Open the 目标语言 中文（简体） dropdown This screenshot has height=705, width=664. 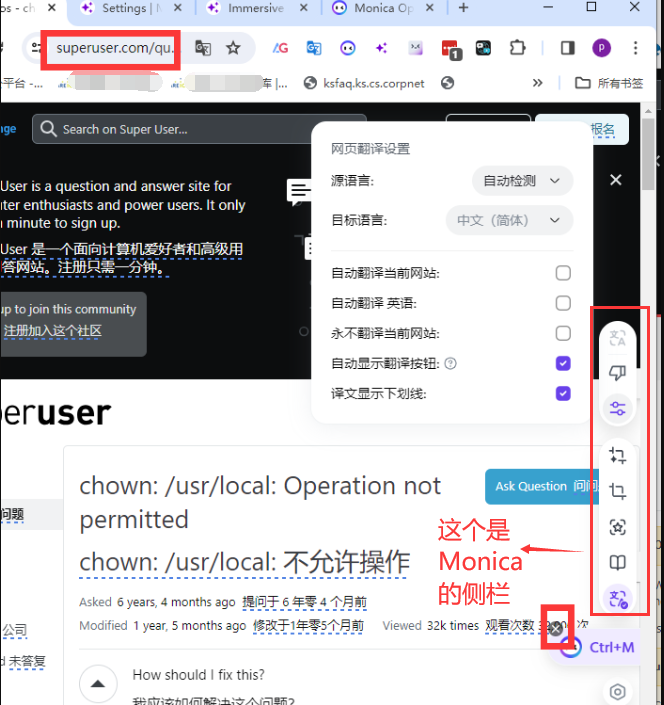(509, 220)
